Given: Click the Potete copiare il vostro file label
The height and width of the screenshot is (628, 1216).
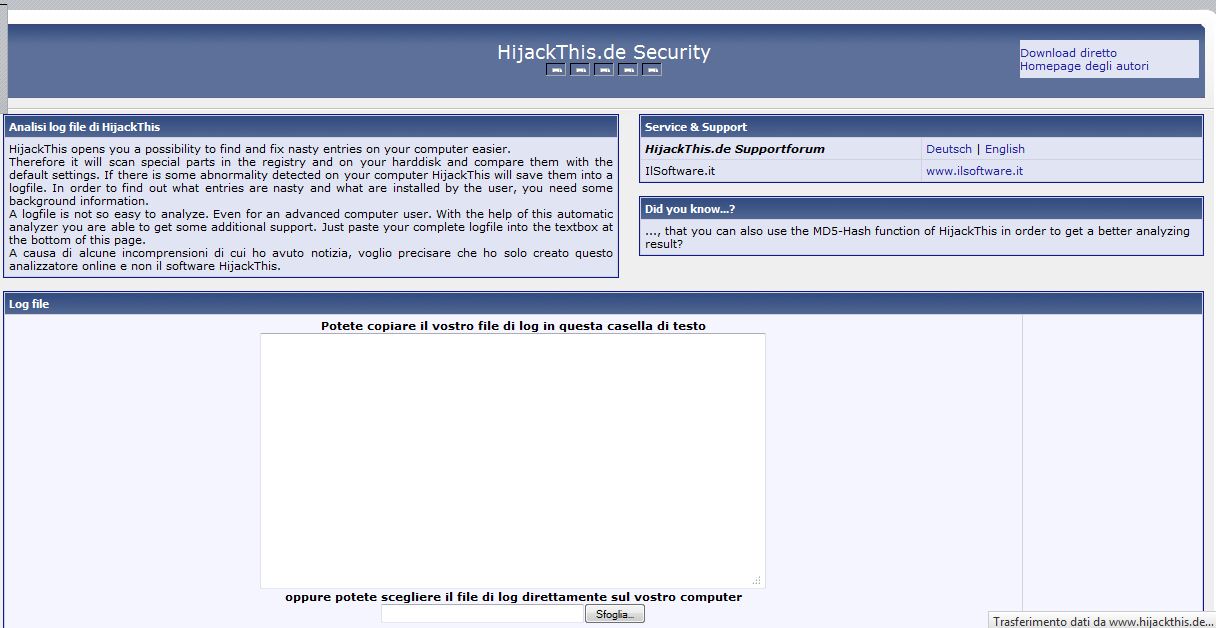Looking at the screenshot, I should (513, 326).
